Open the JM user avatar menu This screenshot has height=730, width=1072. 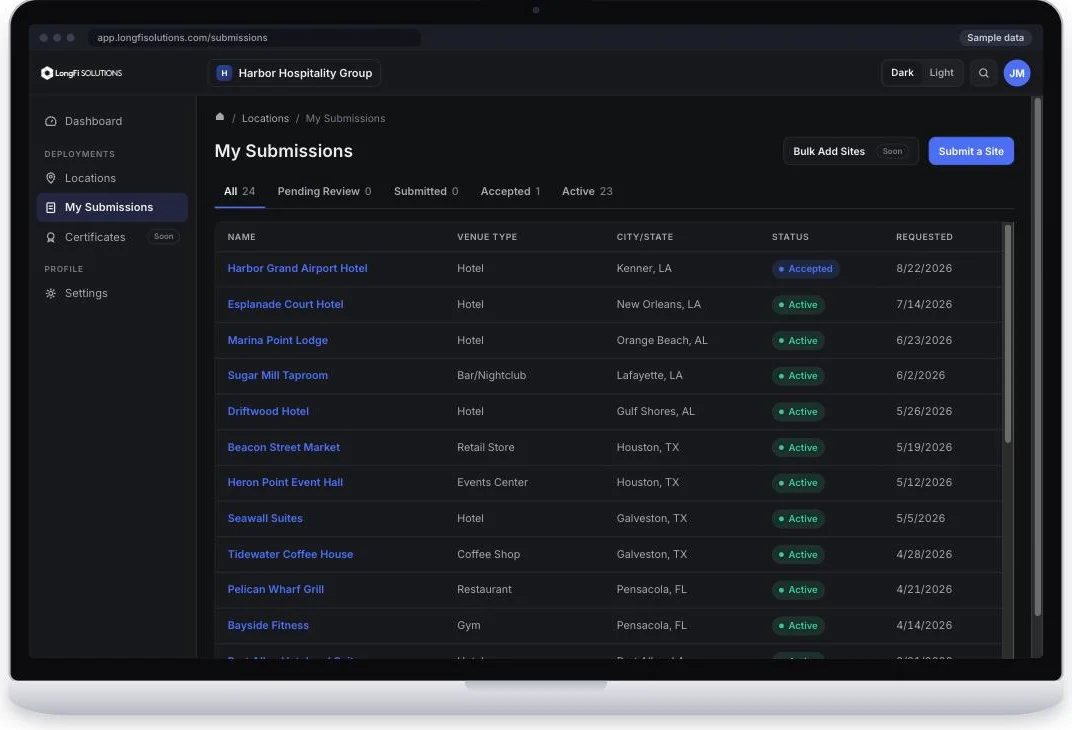[1017, 73]
